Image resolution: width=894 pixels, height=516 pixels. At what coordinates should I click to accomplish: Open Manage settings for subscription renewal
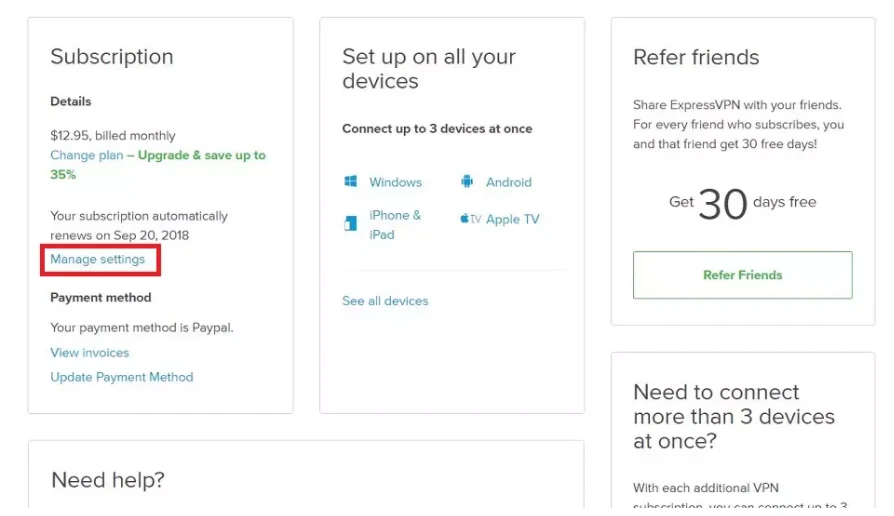tap(98, 259)
